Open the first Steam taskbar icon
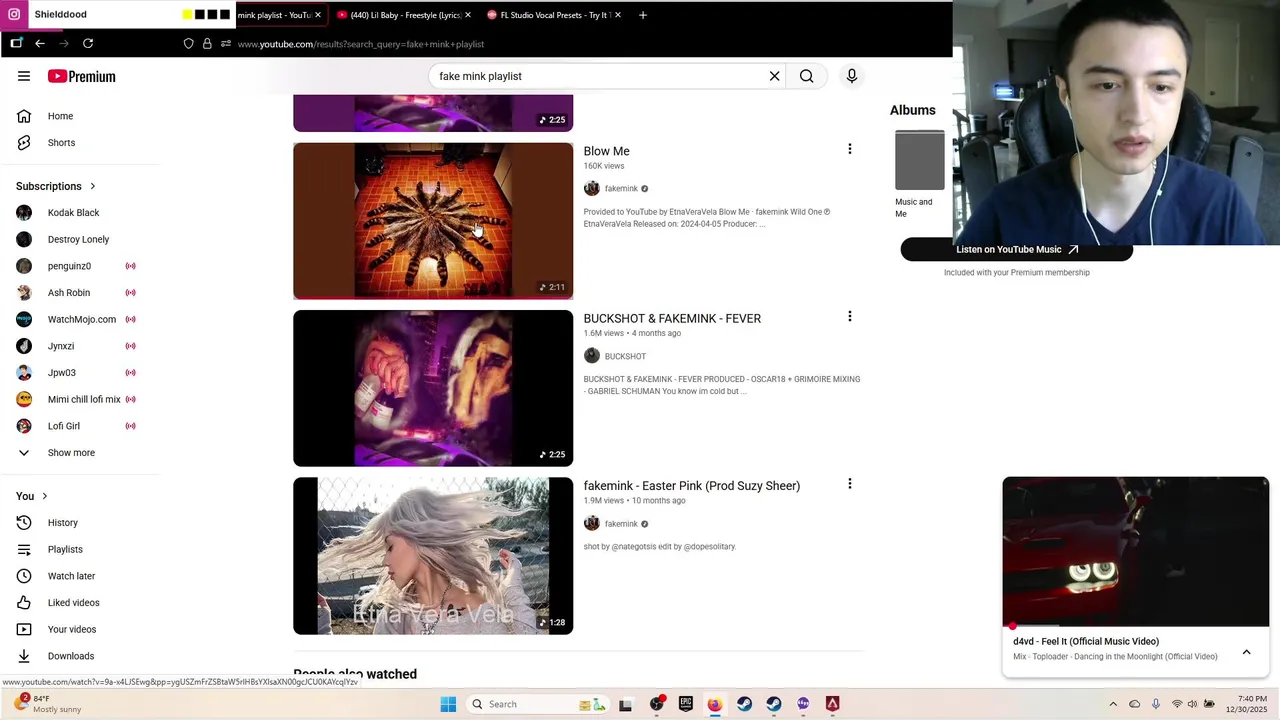The height and width of the screenshot is (720, 1280). pos(744,704)
